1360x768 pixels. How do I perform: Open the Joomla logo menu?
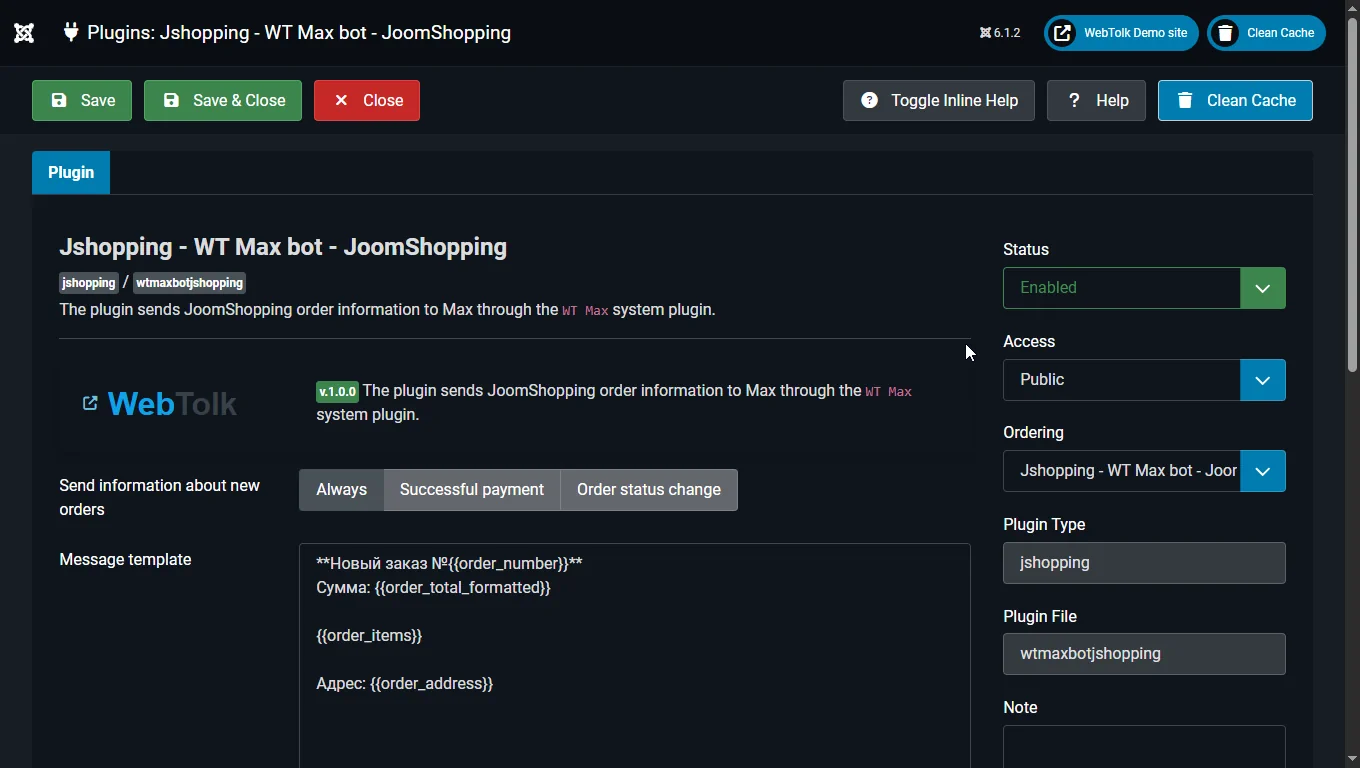(24, 33)
